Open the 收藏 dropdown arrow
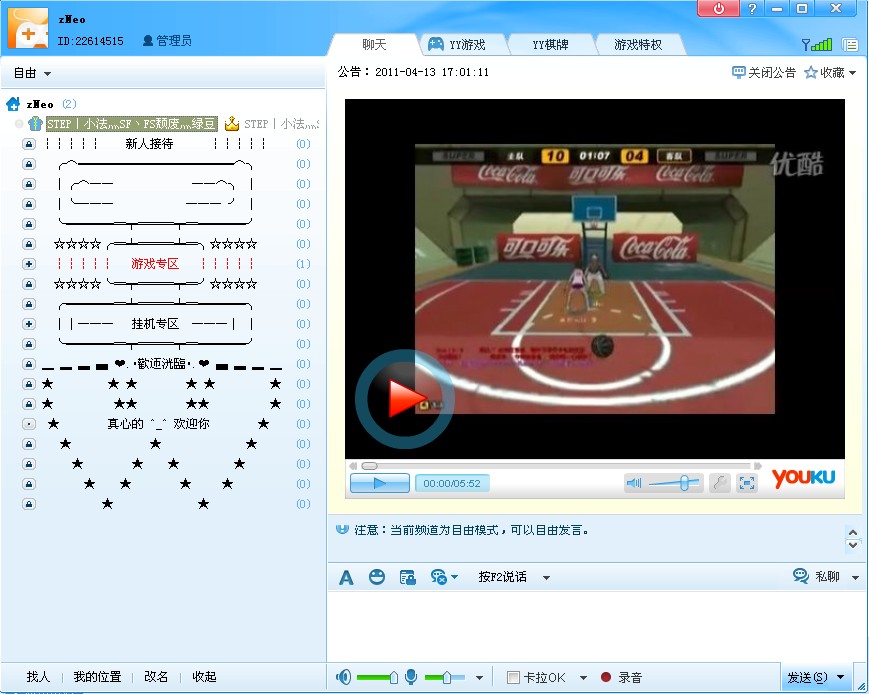This screenshot has height=694, width=869. 852,73
